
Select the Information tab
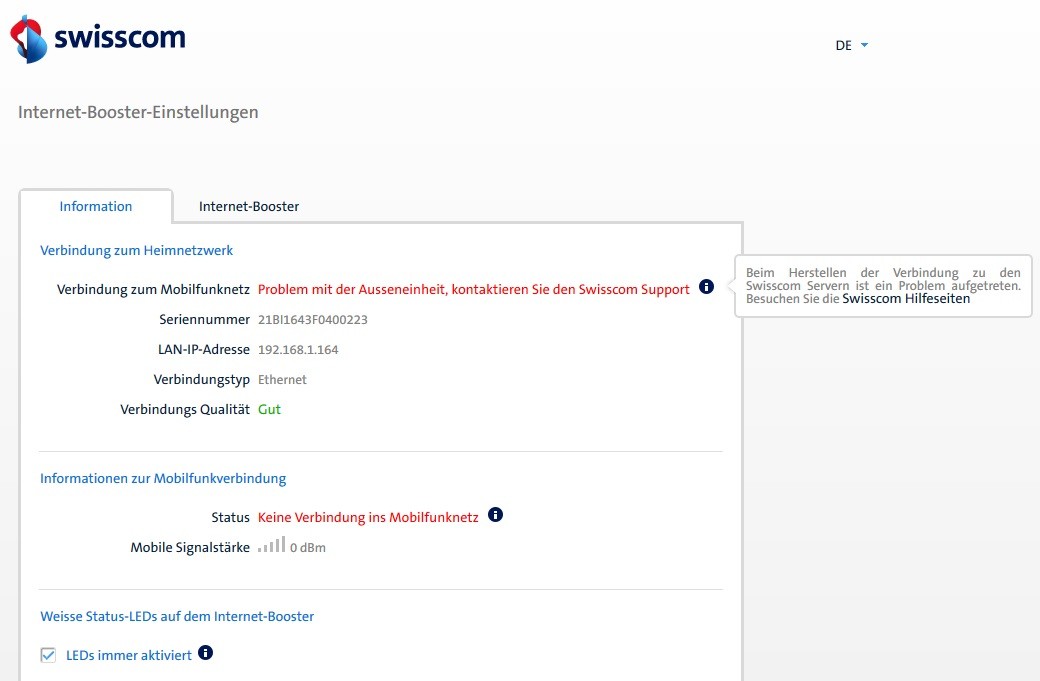pos(95,206)
